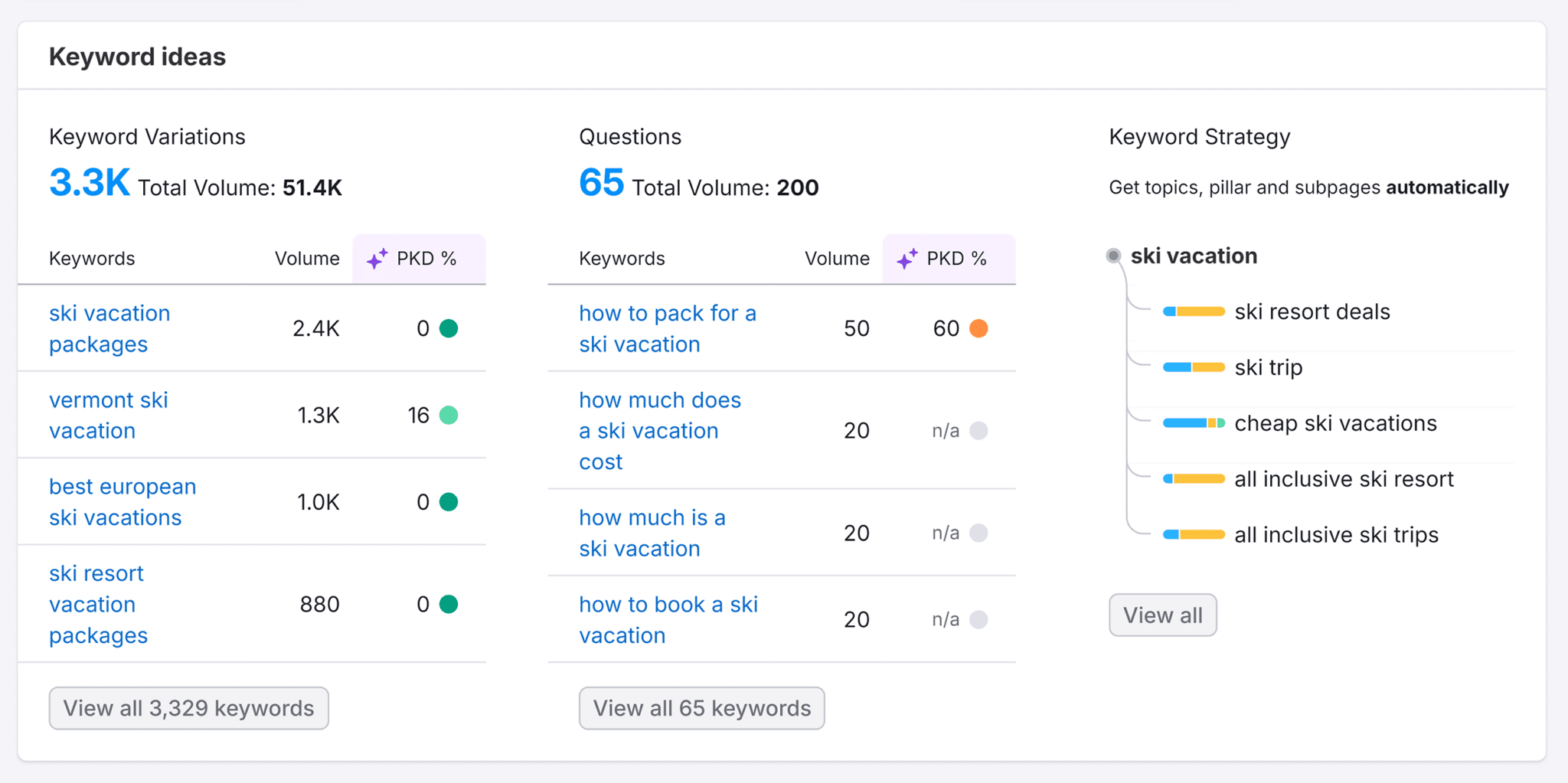This screenshot has height=783, width=1568.
Task: Click the intent bar beside ski trip
Action: tap(1194, 367)
